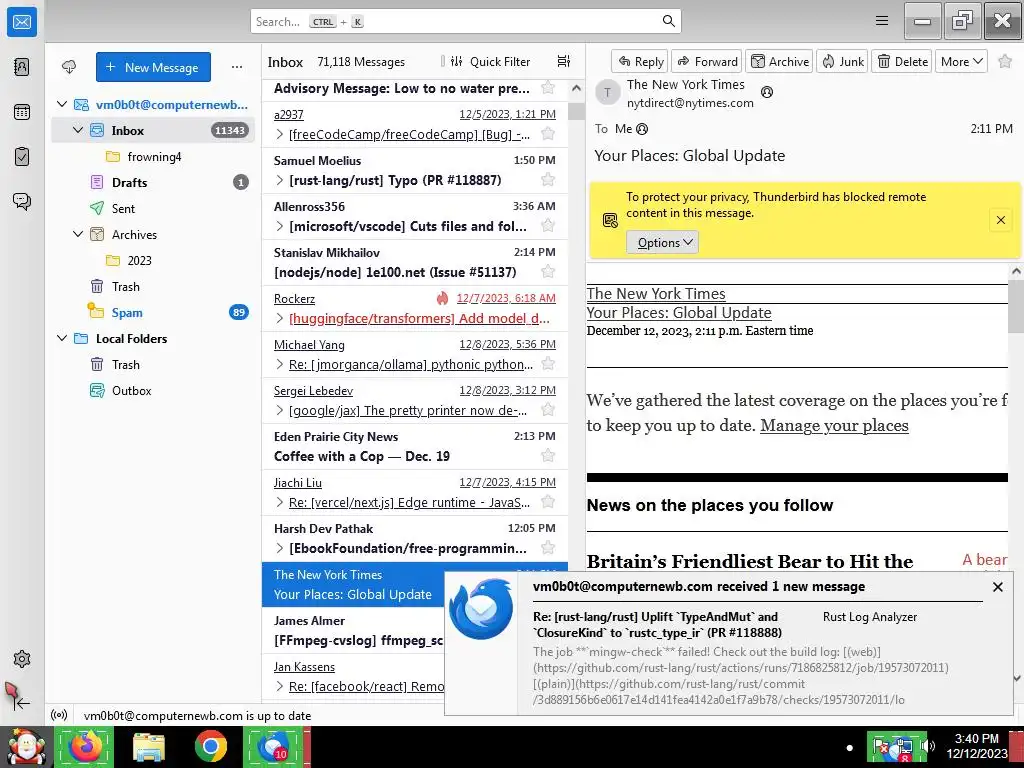
Task: Collapse the vm0b0t account tree
Action: pos(62,104)
